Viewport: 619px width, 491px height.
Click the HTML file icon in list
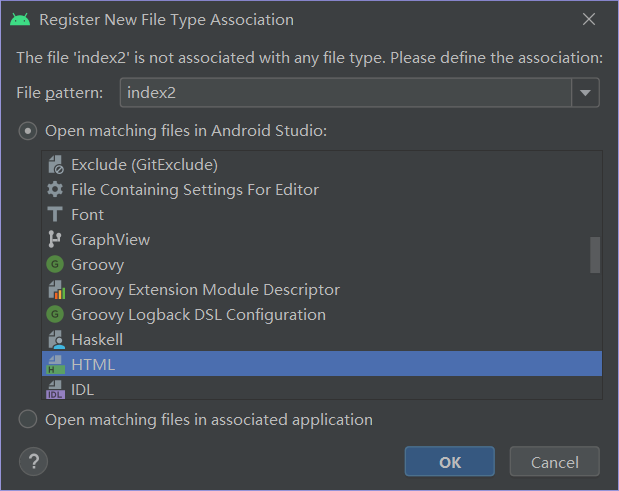[55, 364]
